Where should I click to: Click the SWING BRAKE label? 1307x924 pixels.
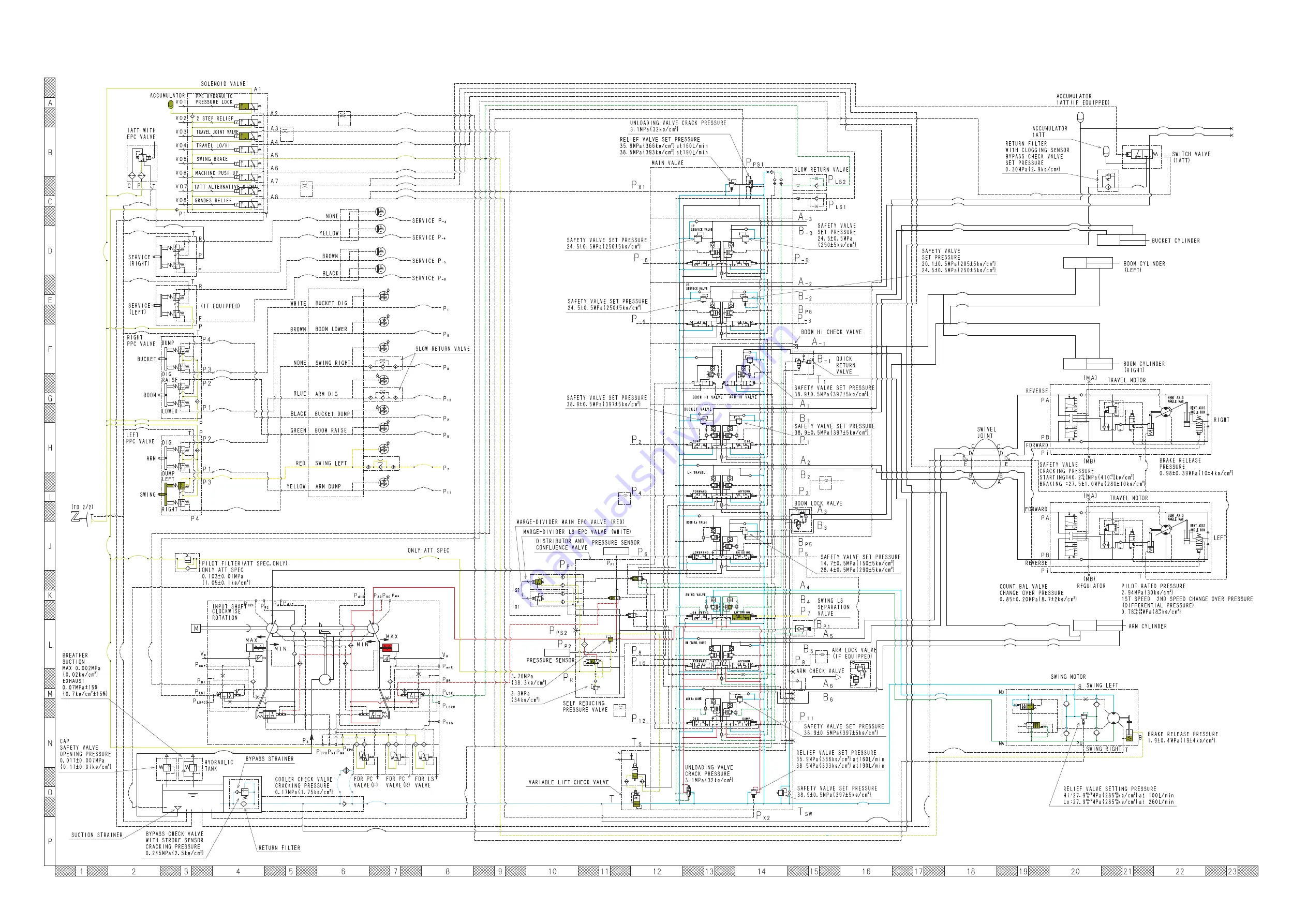point(212,159)
